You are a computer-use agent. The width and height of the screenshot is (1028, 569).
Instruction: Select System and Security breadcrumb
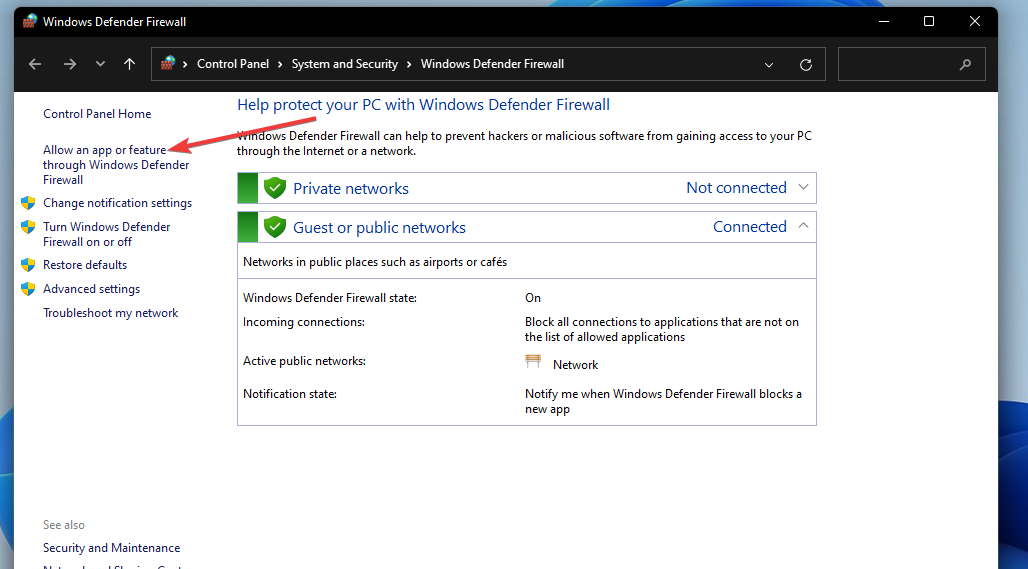tap(344, 64)
